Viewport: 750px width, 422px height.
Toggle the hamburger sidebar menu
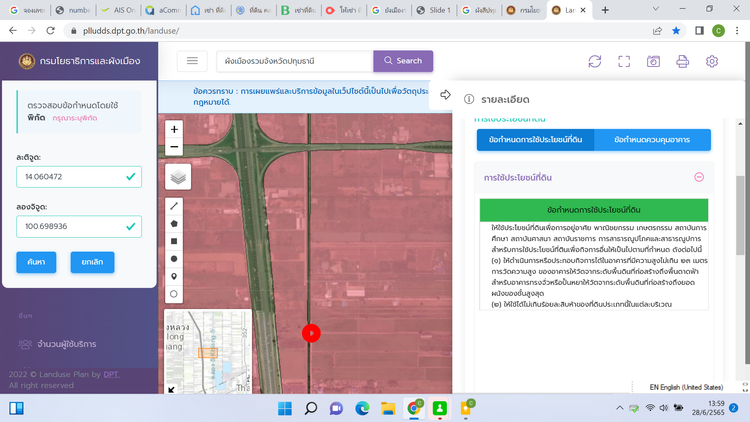coord(192,61)
